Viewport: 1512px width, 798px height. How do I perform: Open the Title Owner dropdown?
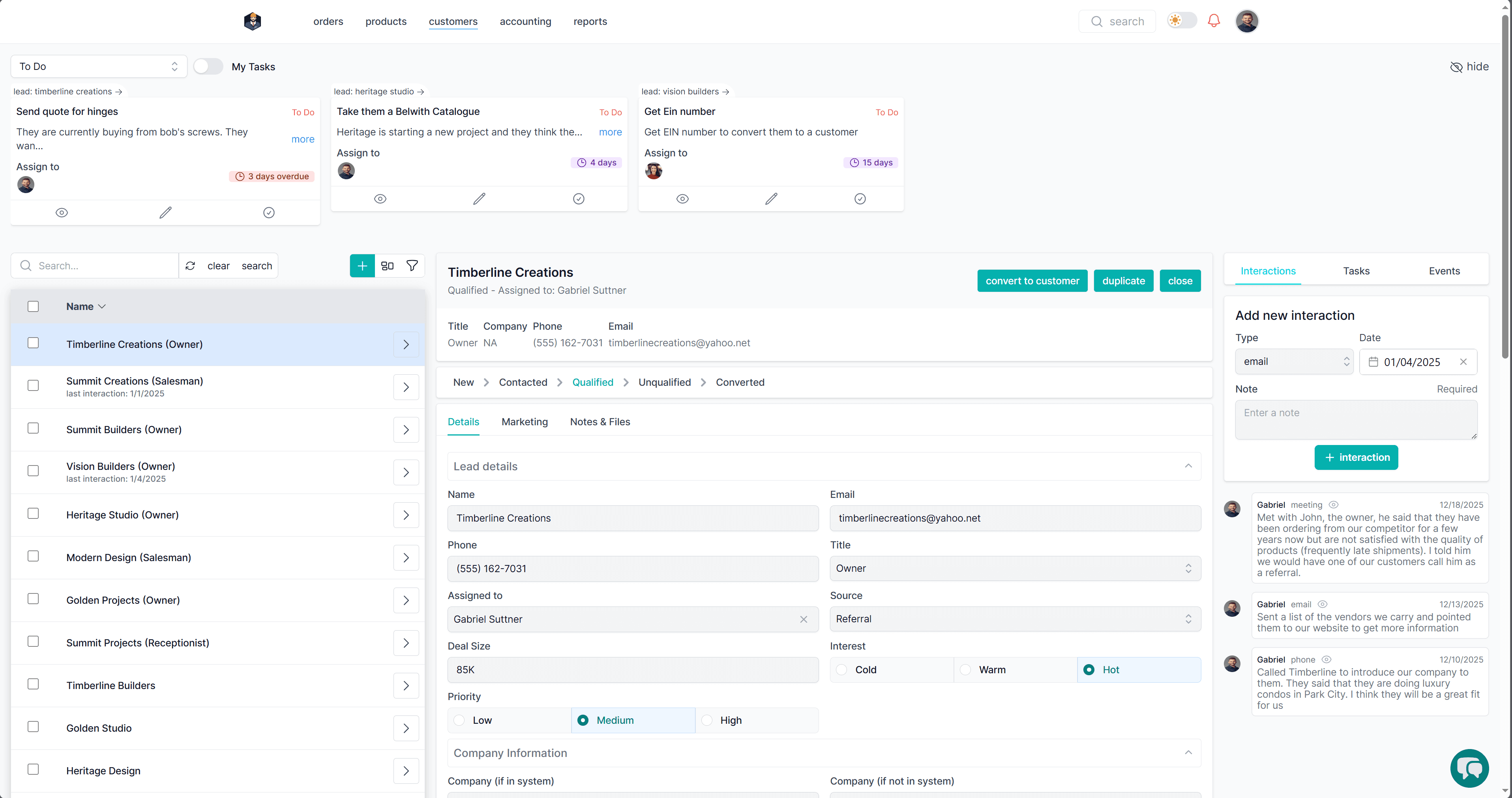tap(1015, 569)
